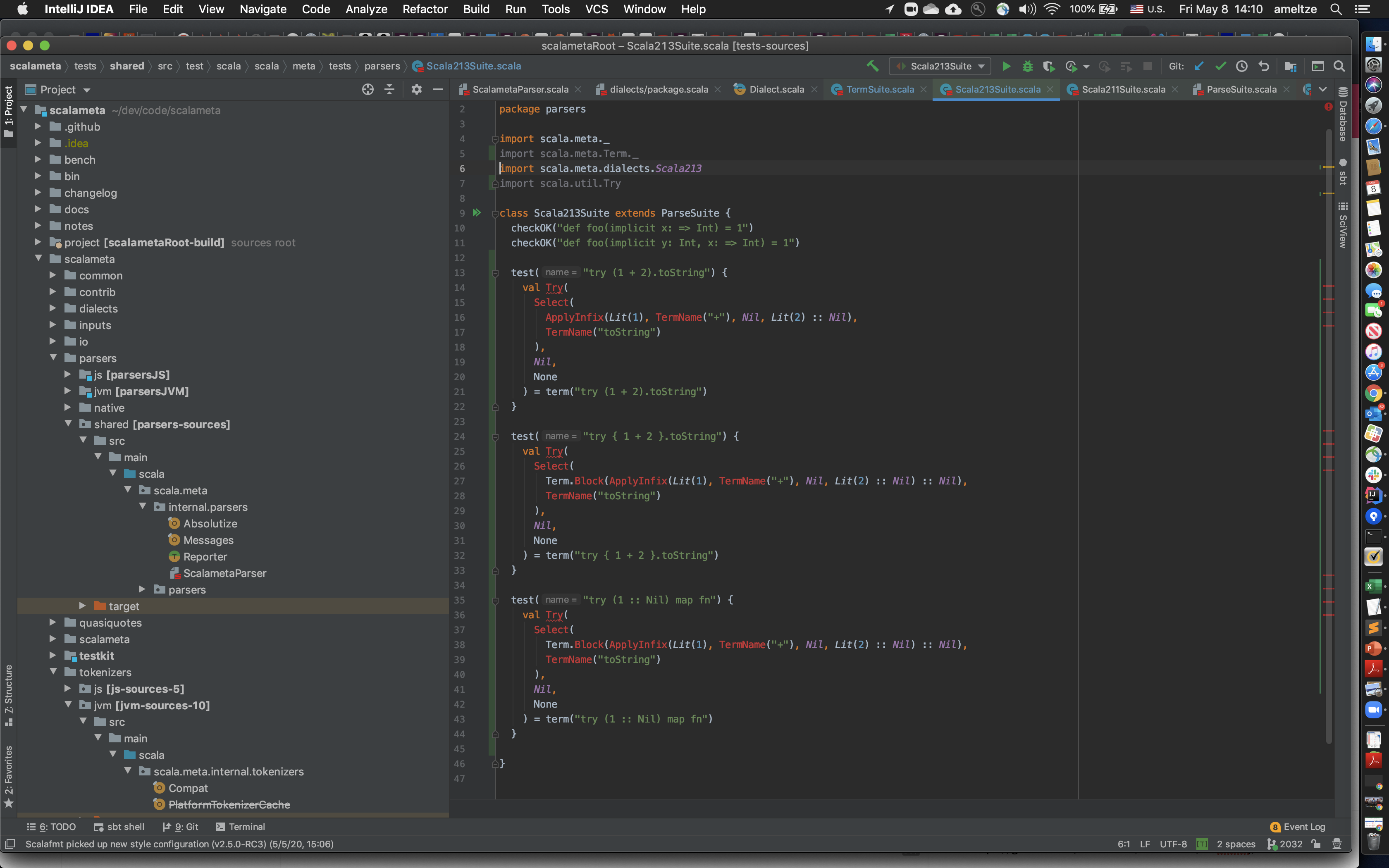Open Run Anything icon

point(1318,66)
